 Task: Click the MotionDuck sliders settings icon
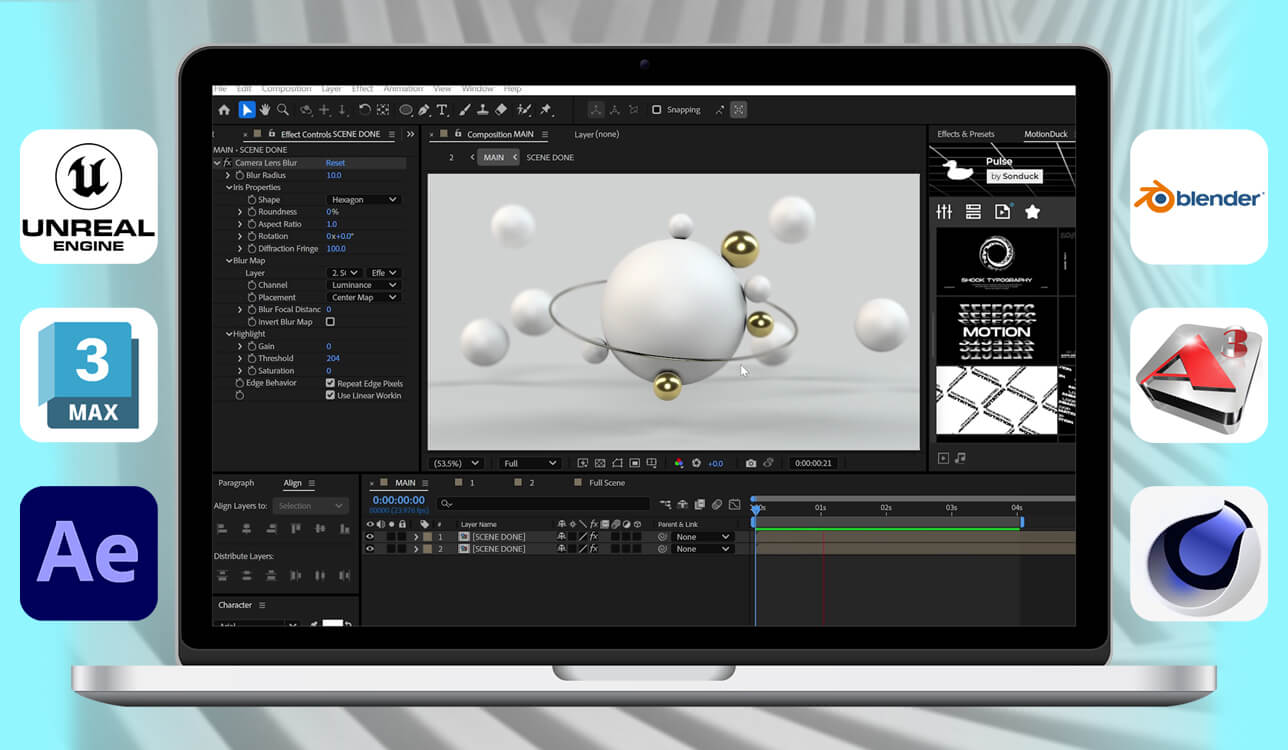click(944, 212)
